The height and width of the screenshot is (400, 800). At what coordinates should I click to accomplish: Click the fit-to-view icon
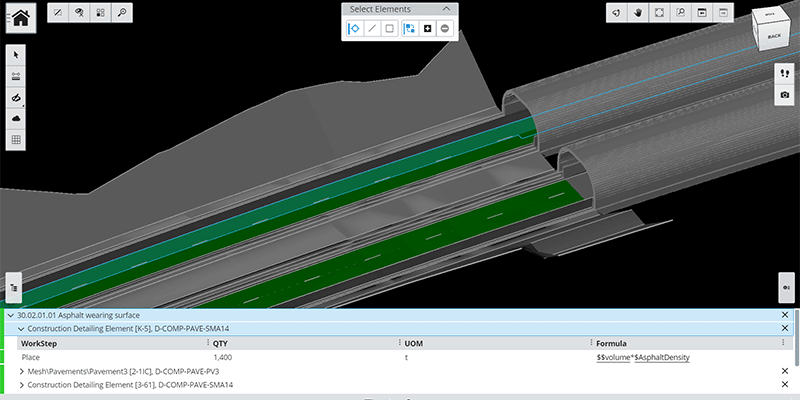pyautogui.click(x=658, y=13)
